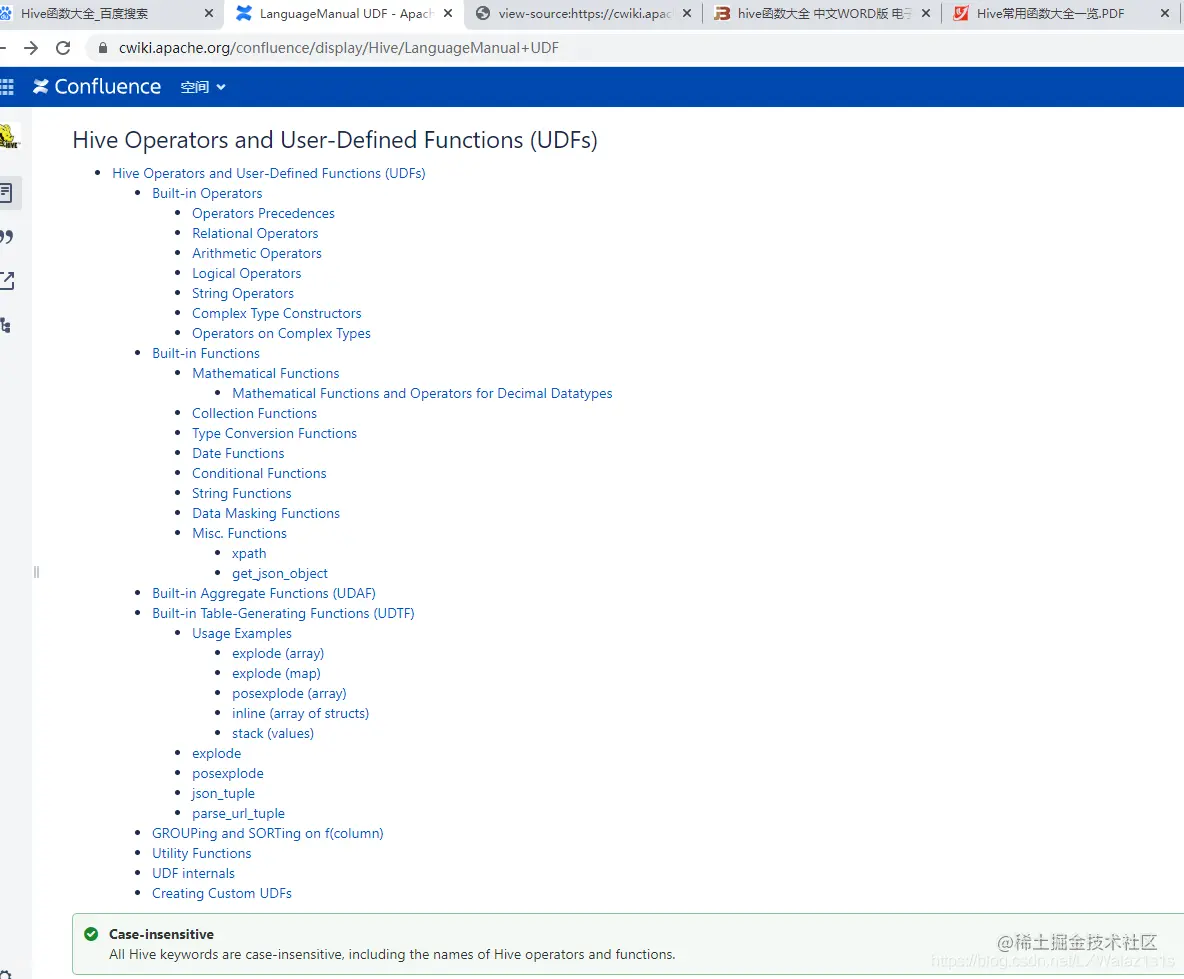
Task: Go to Relational Operators section
Action: click(x=254, y=233)
